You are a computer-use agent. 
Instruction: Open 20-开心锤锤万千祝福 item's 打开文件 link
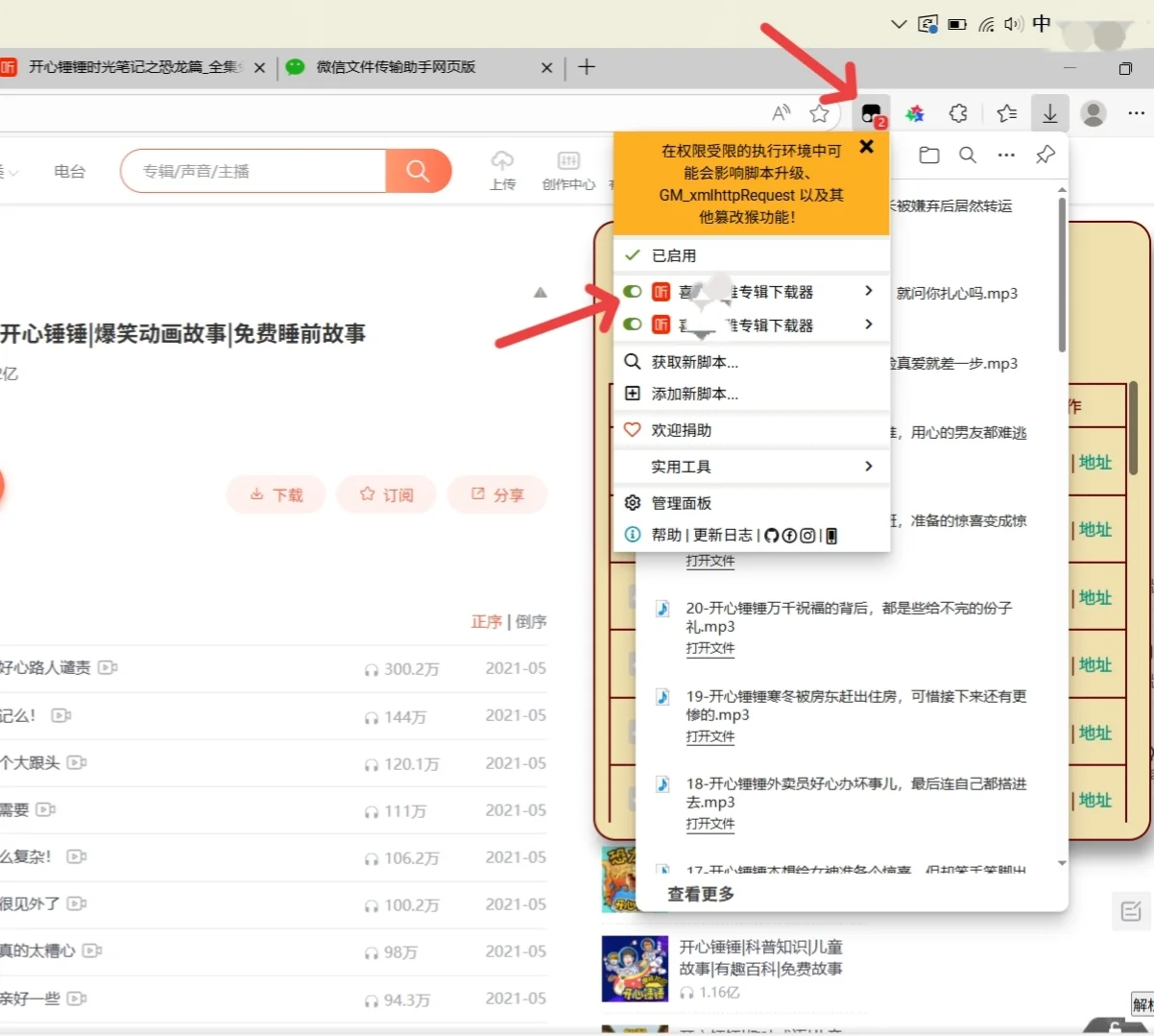pos(709,648)
